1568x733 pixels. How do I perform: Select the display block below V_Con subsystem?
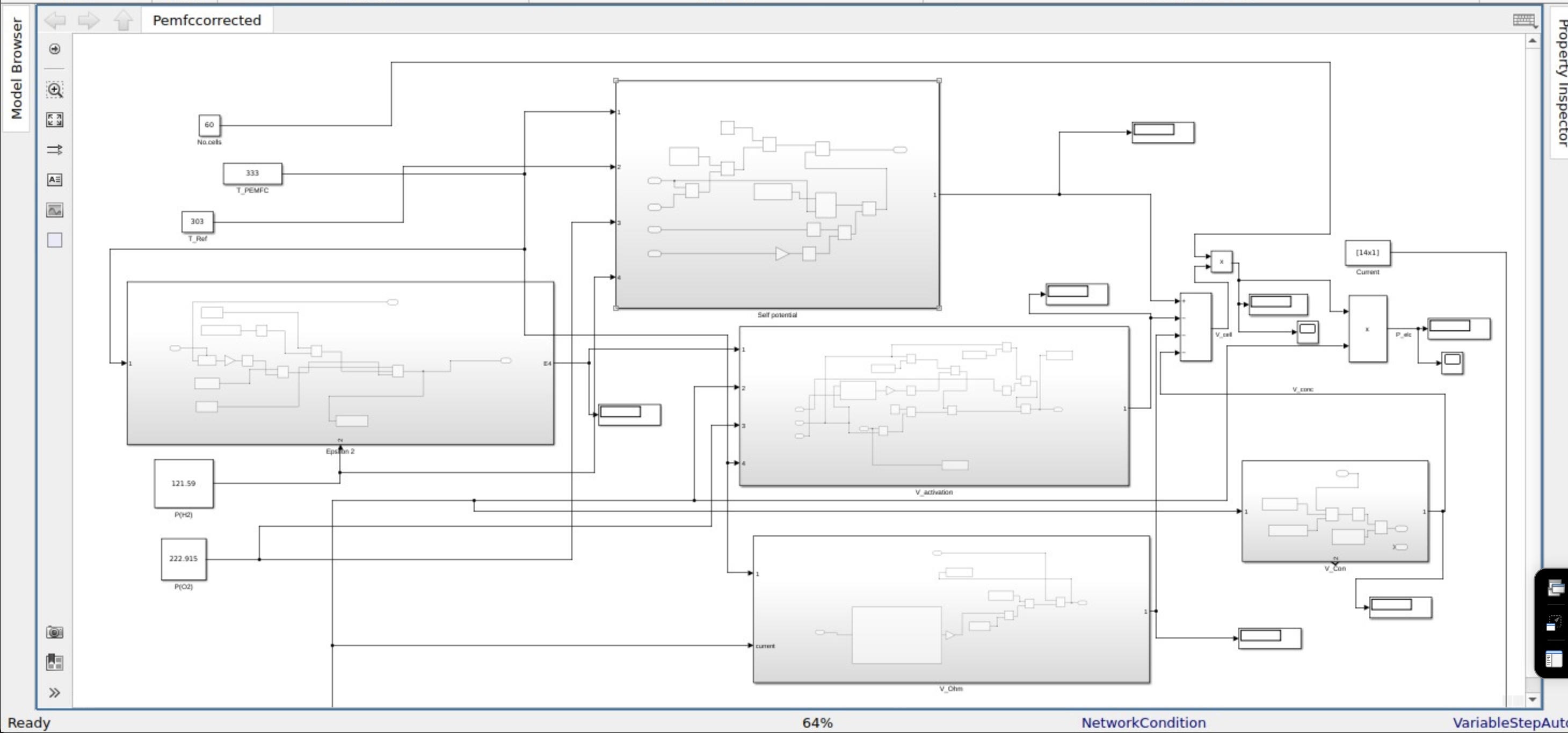click(x=1400, y=607)
